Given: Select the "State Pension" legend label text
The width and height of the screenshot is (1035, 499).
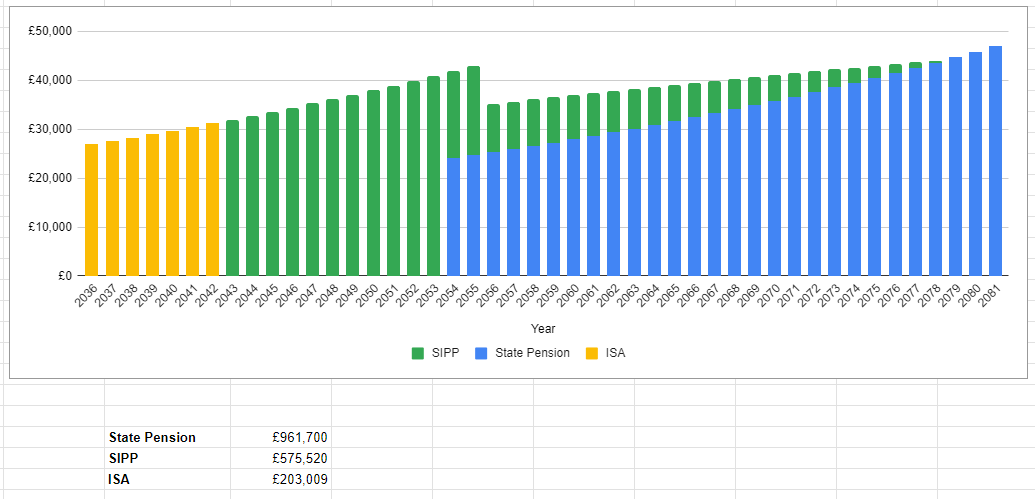Looking at the screenshot, I should click(x=532, y=353).
